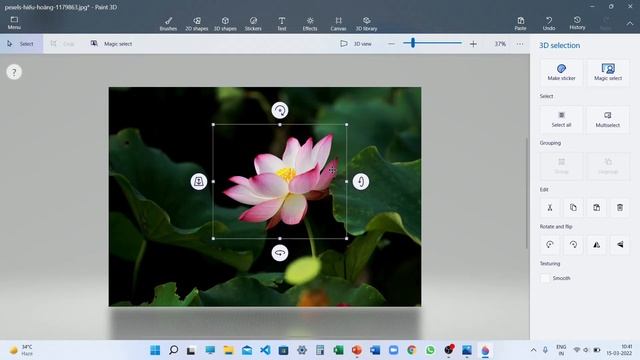This screenshot has height=360, width=640.
Task: Show hidden system tray icons
Action: click(x=533, y=350)
